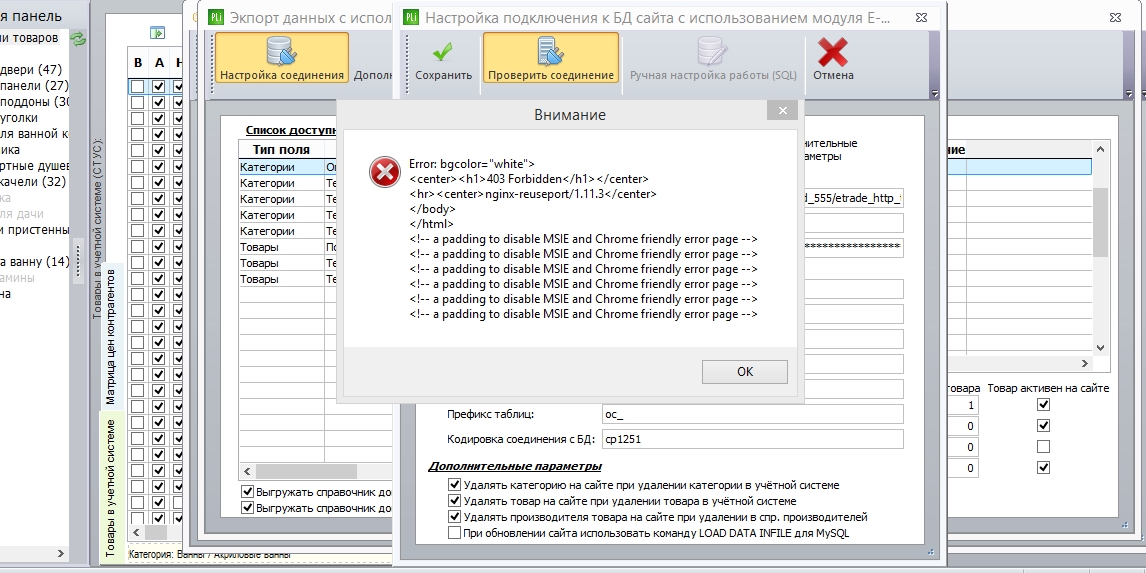This screenshot has height=573, width=1146.
Task: Click dotted splitter handle of left panel
Action: [x=78, y=263]
